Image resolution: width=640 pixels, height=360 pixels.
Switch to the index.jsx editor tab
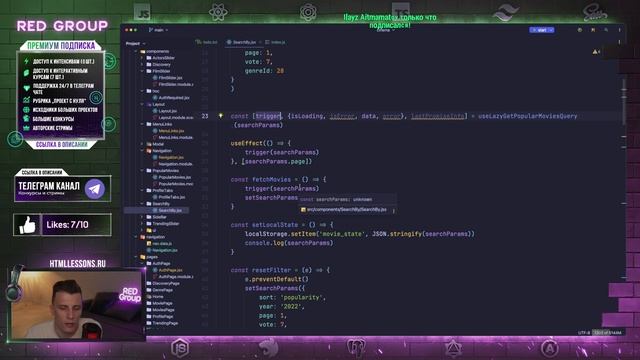[275, 42]
